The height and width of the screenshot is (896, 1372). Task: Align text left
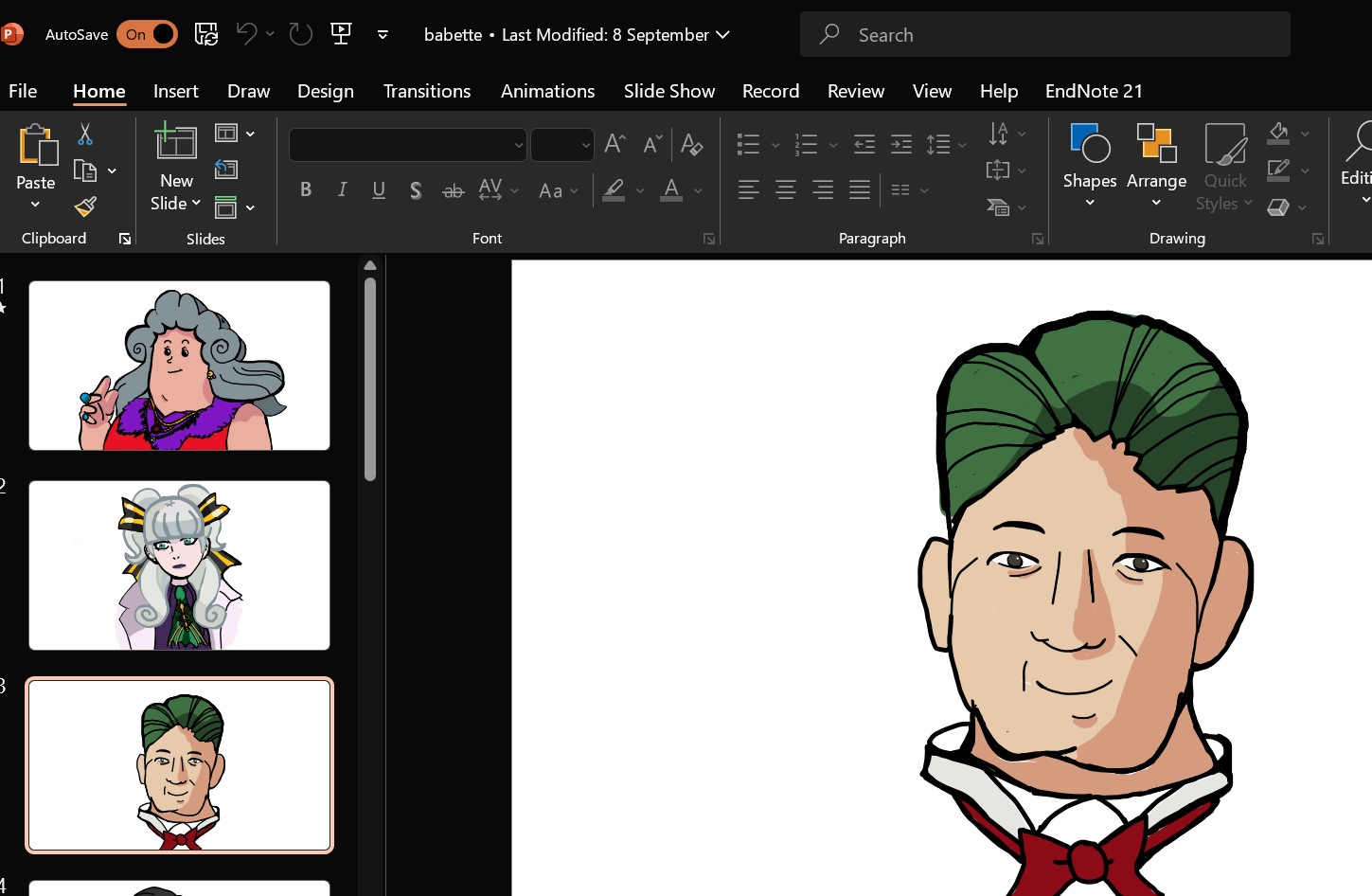click(748, 189)
